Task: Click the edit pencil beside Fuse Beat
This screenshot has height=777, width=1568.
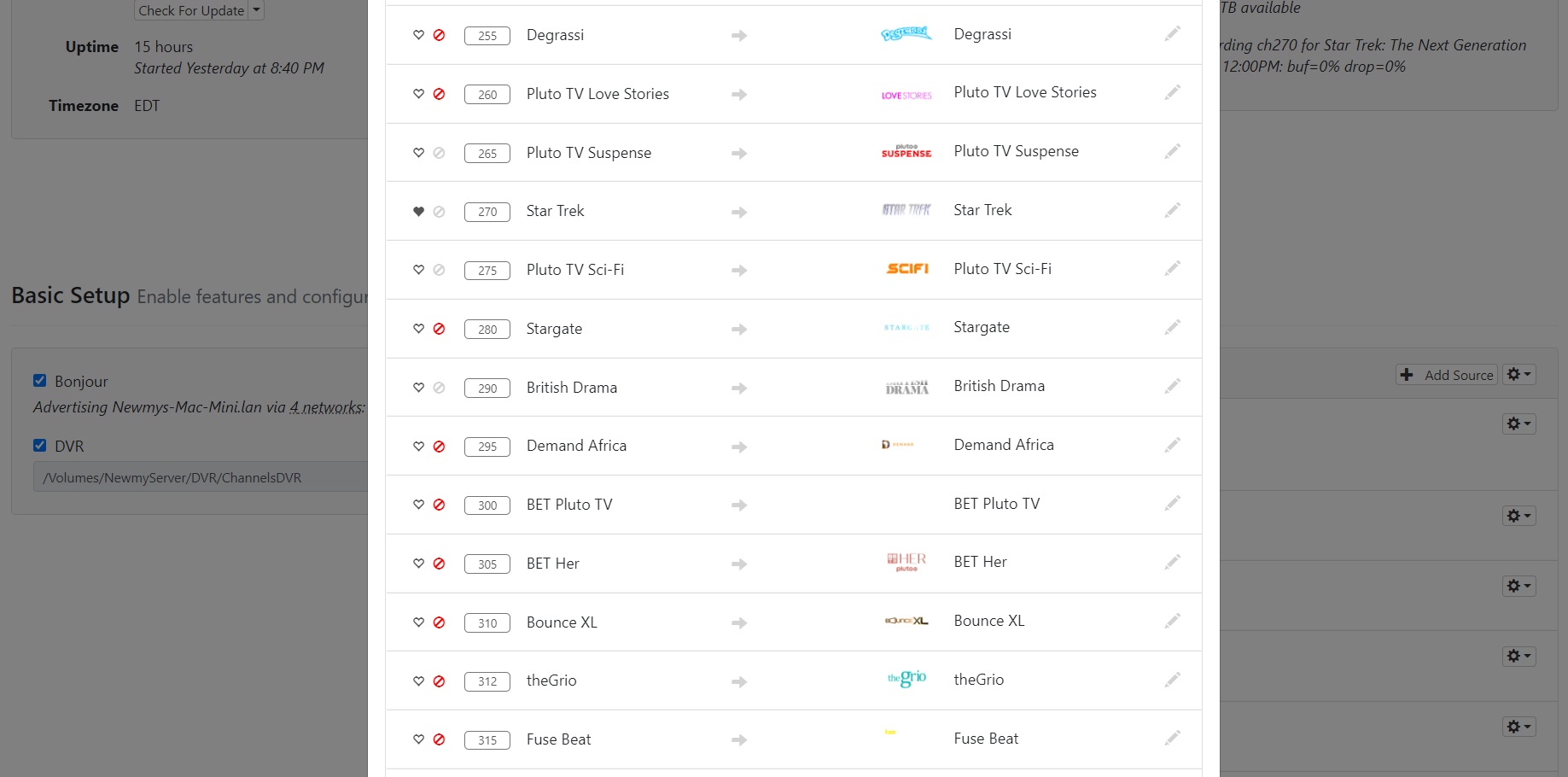Action: tap(1173, 738)
